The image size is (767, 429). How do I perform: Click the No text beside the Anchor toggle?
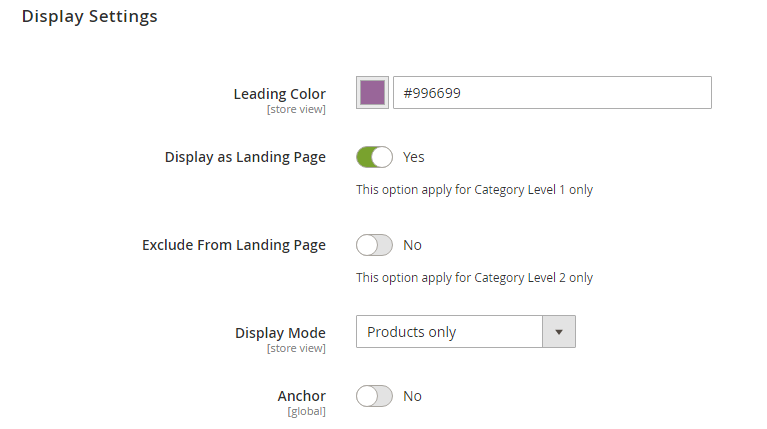pyautogui.click(x=412, y=396)
